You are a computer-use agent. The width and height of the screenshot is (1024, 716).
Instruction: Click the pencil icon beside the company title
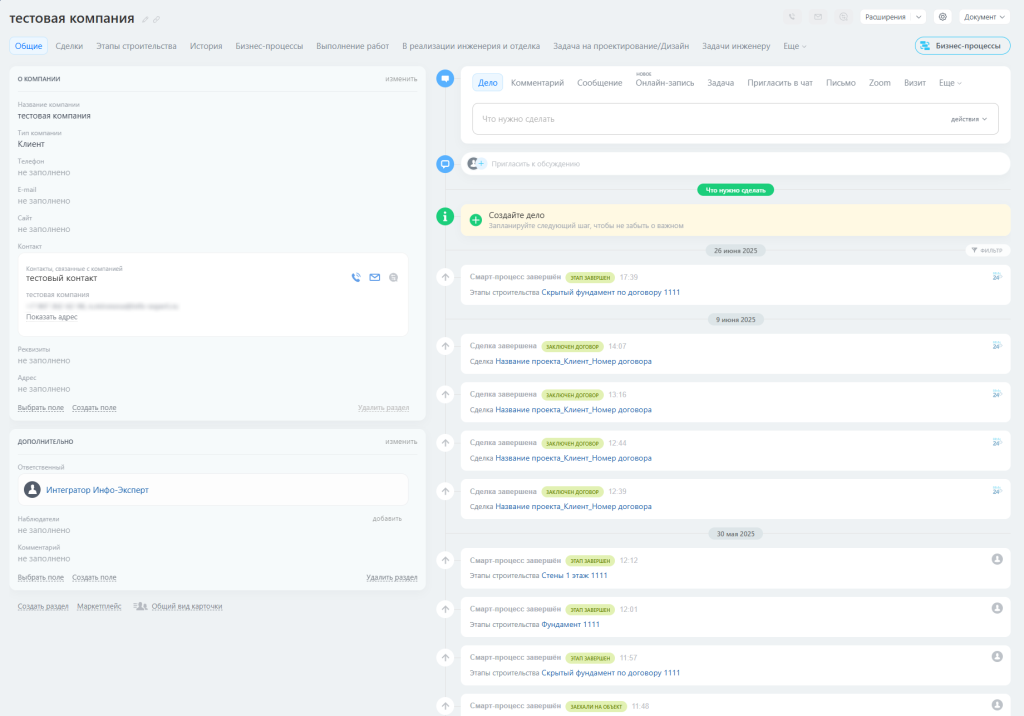click(x=145, y=19)
